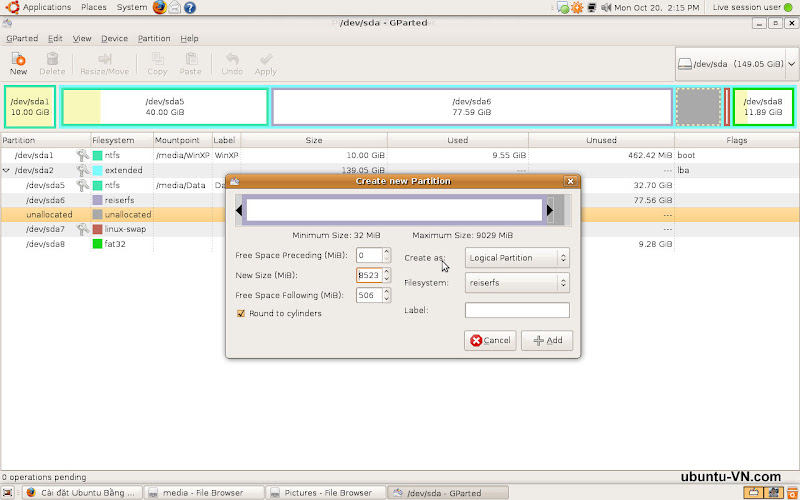Open the System menu in top panel

coord(132,7)
